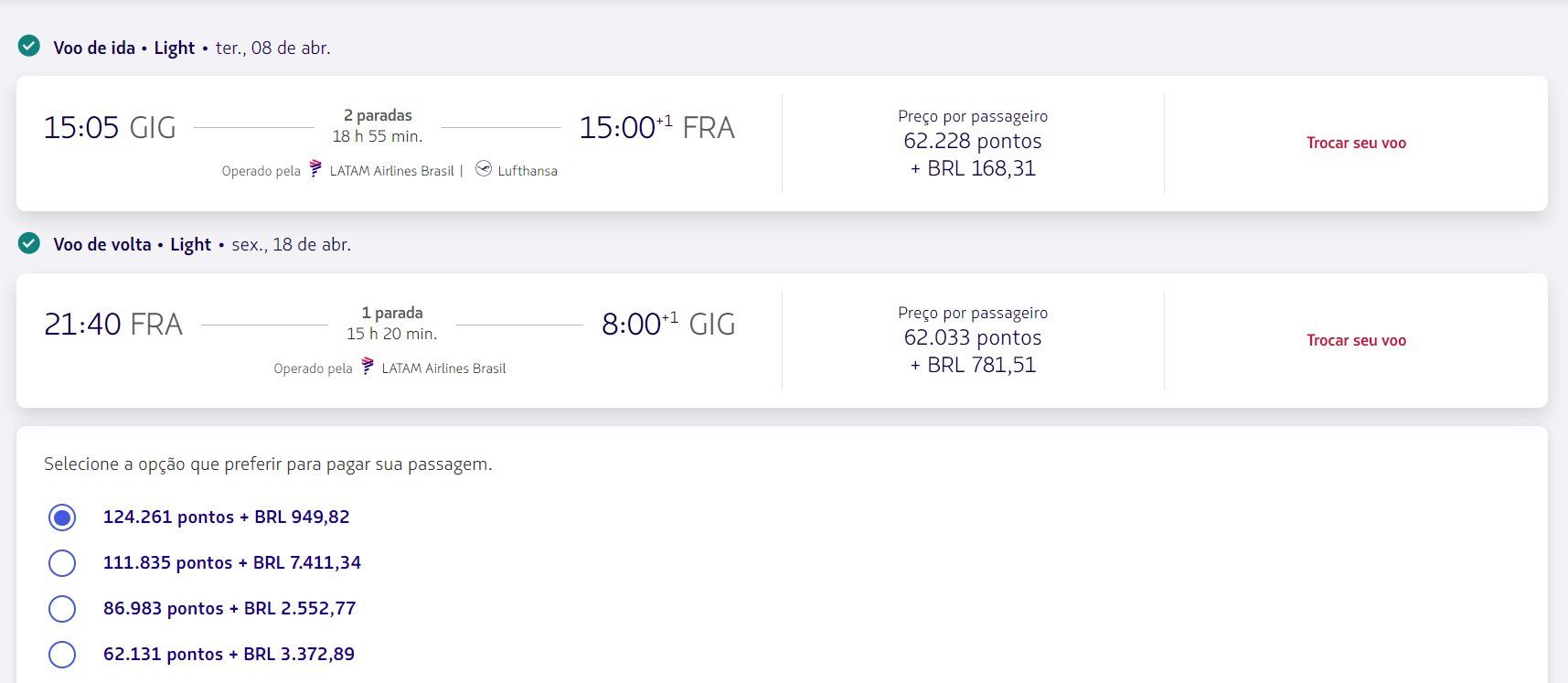The image size is (1568, 683).
Task: Click the 21:40 FRA departure time
Action: pos(113,324)
